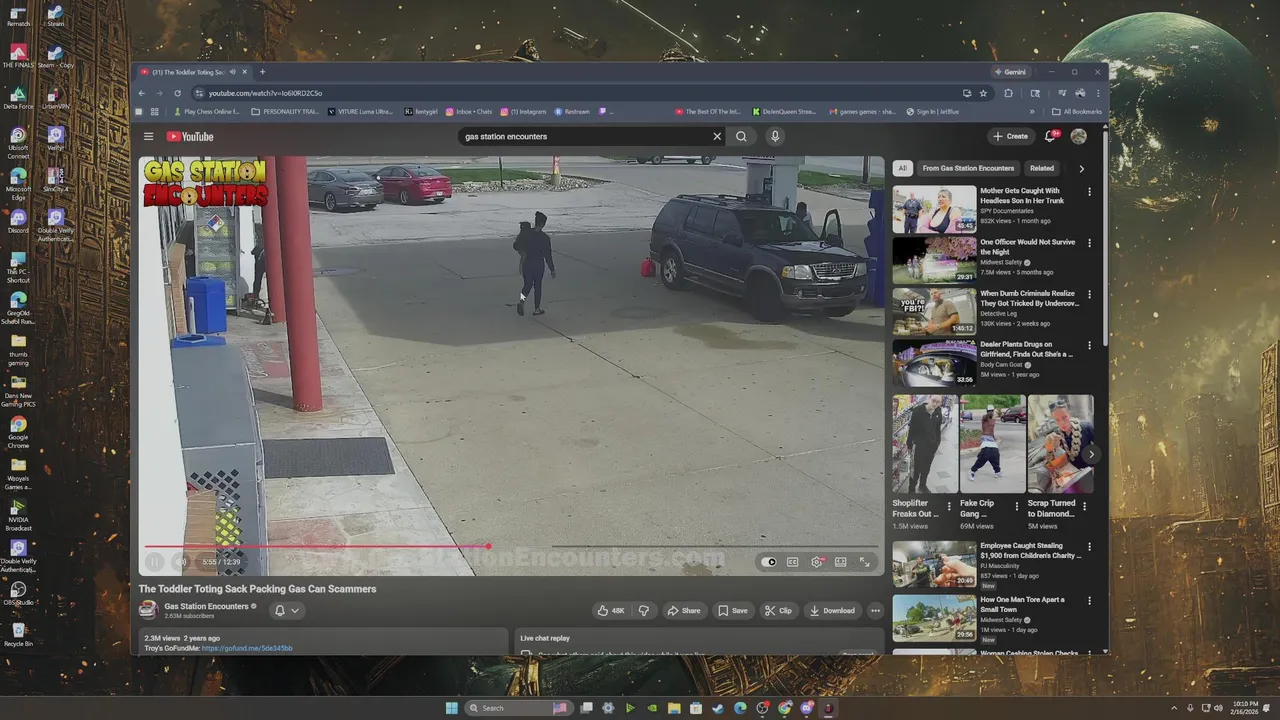Viewport: 1280px width, 720px height.
Task: Pause the video with the player button
Action: point(155,562)
